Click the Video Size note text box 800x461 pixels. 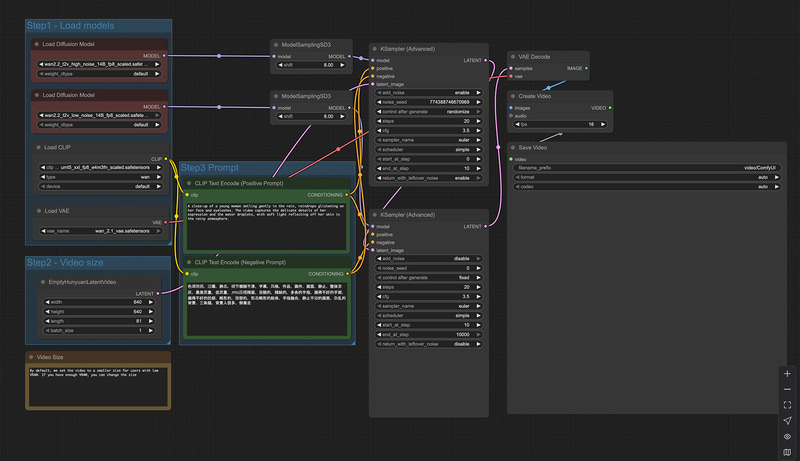pyautogui.click(x=98, y=386)
